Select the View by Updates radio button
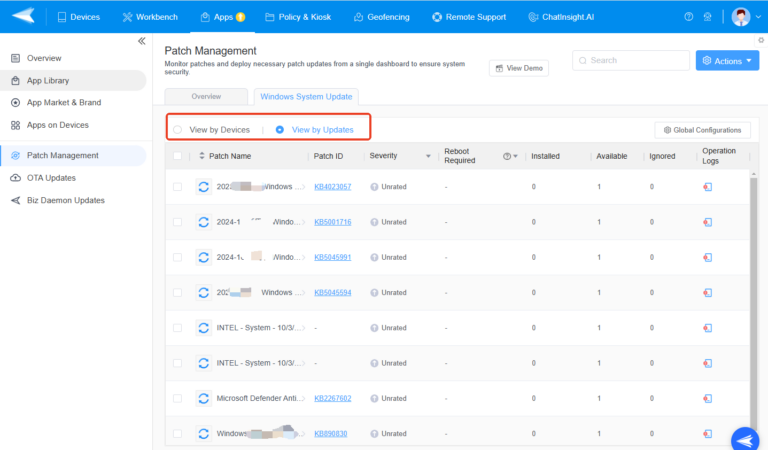The width and height of the screenshot is (768, 450). tap(279, 130)
